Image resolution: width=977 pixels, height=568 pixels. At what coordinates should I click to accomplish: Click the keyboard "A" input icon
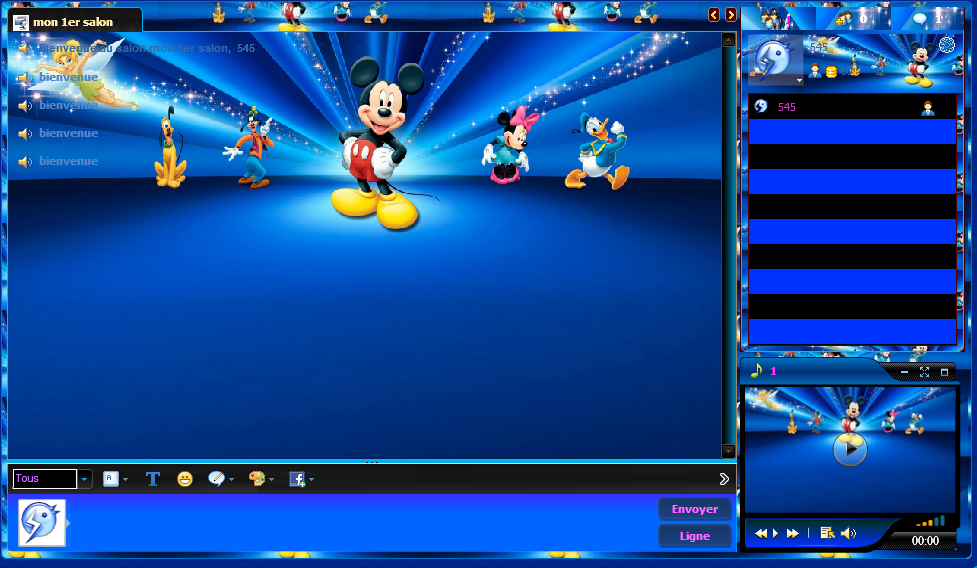110,479
